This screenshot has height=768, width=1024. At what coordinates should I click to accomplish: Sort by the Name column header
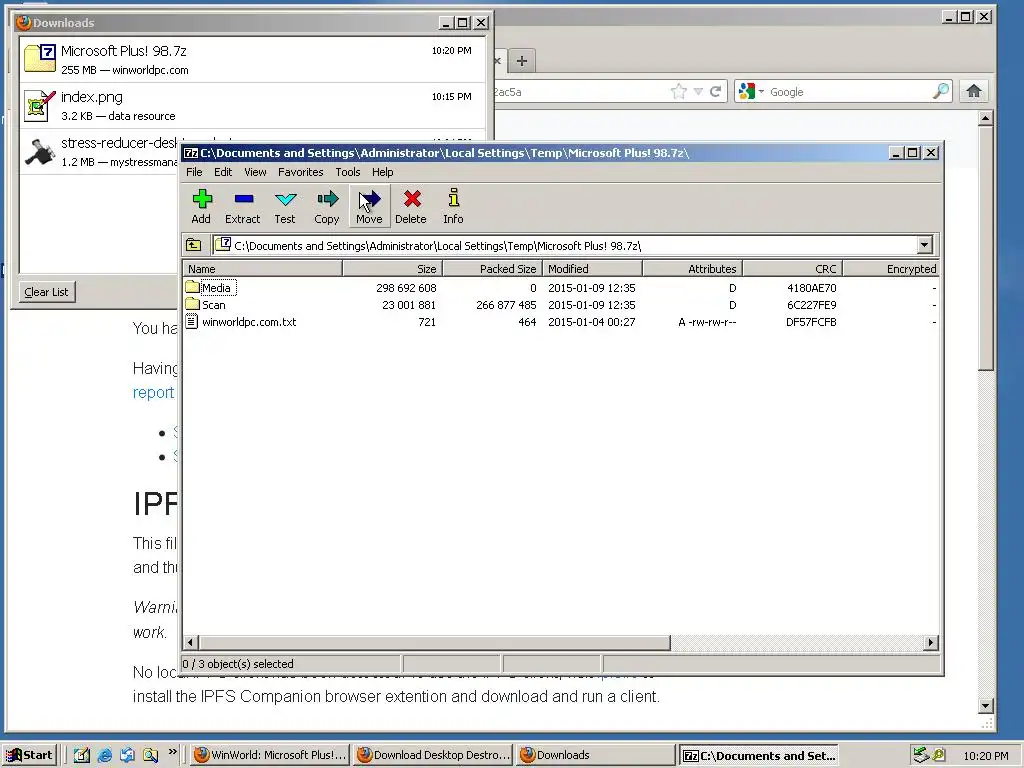point(263,269)
